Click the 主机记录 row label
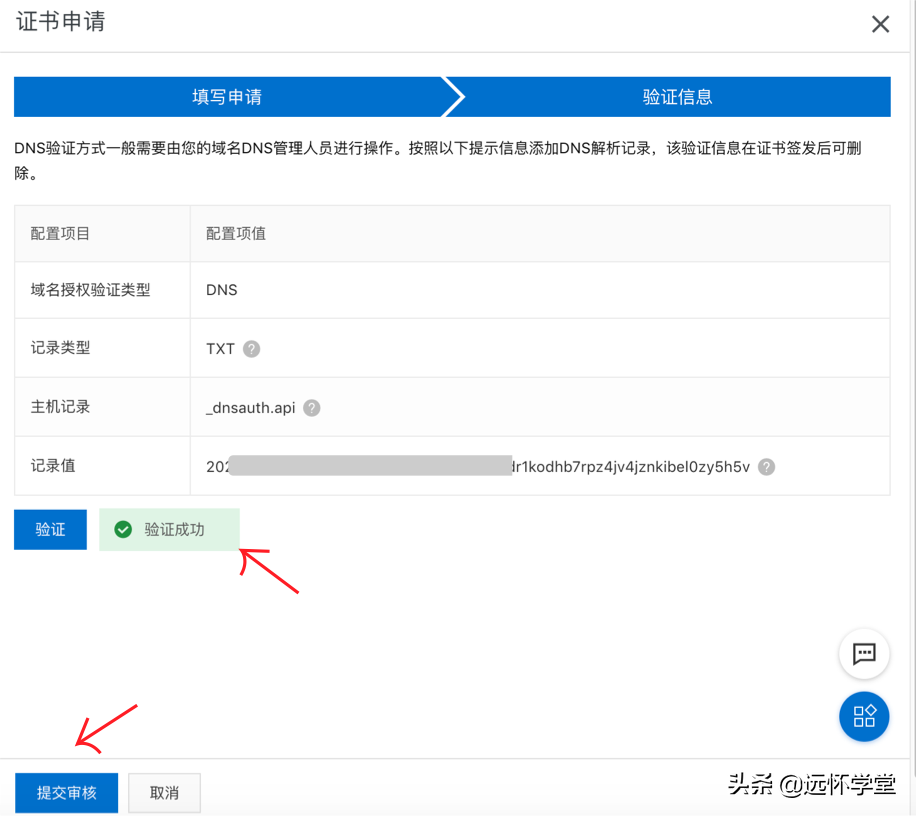This screenshot has width=917, height=817. [x=60, y=407]
